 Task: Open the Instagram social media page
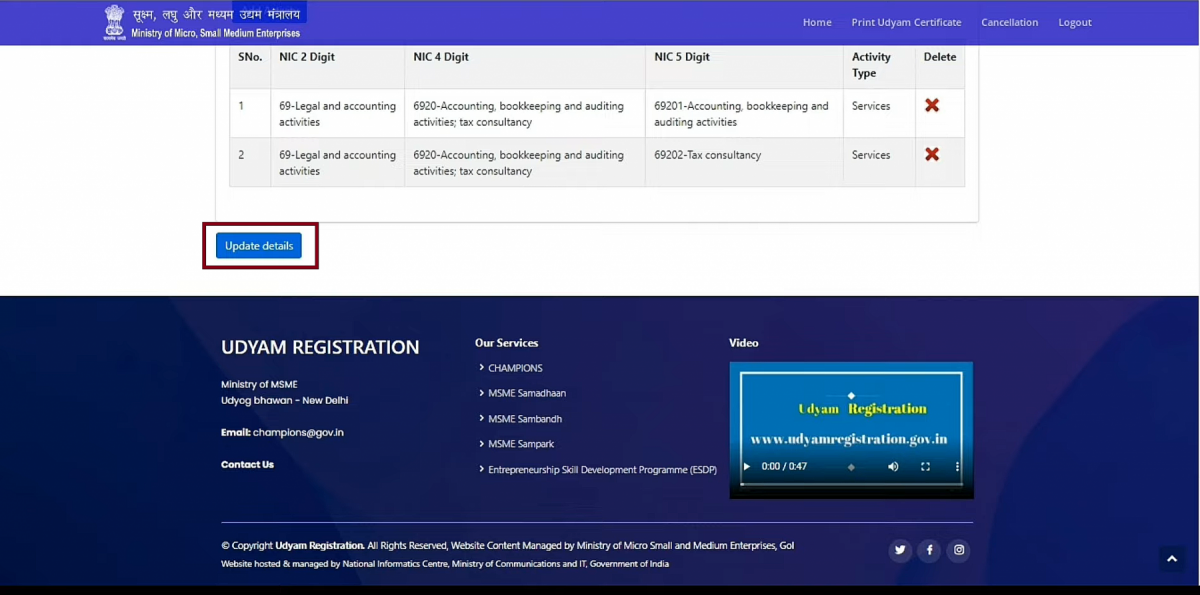click(958, 550)
